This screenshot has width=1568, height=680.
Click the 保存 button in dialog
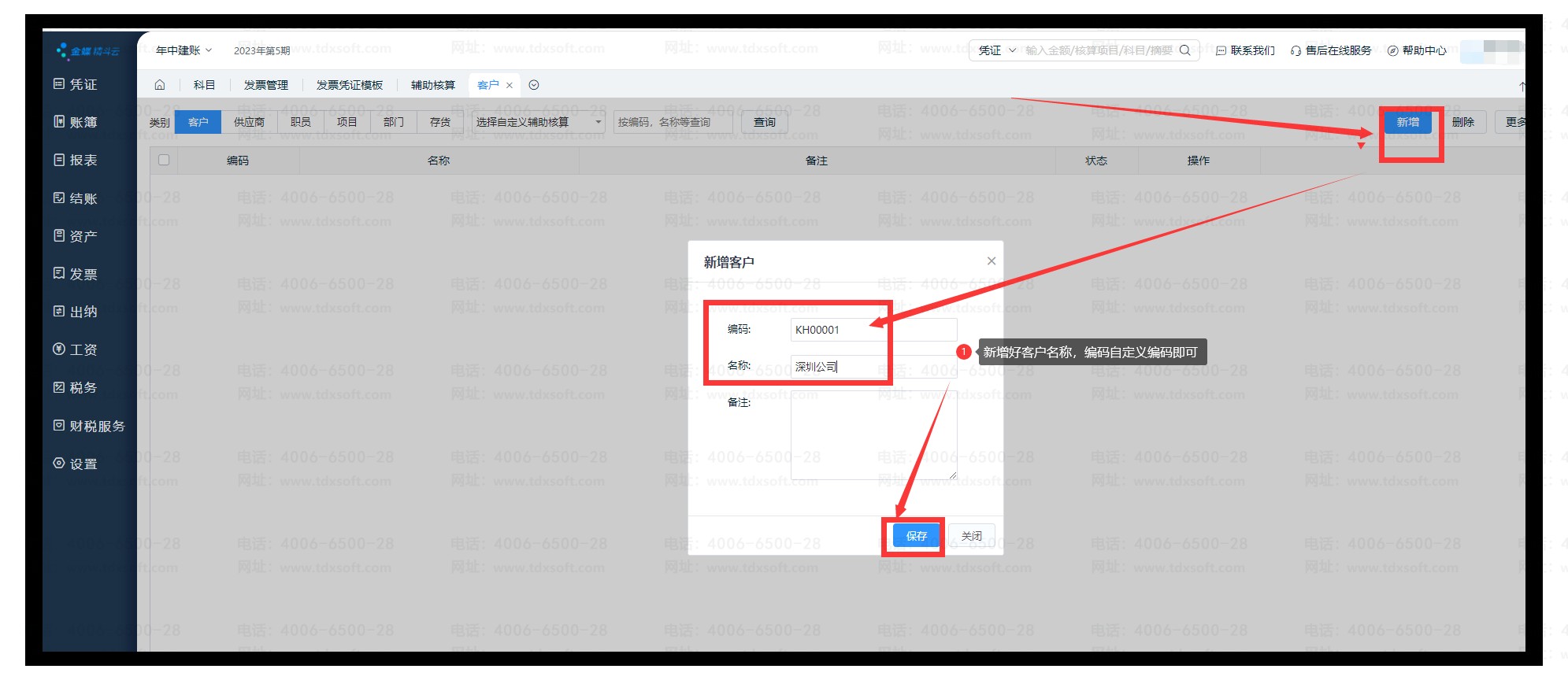(916, 536)
